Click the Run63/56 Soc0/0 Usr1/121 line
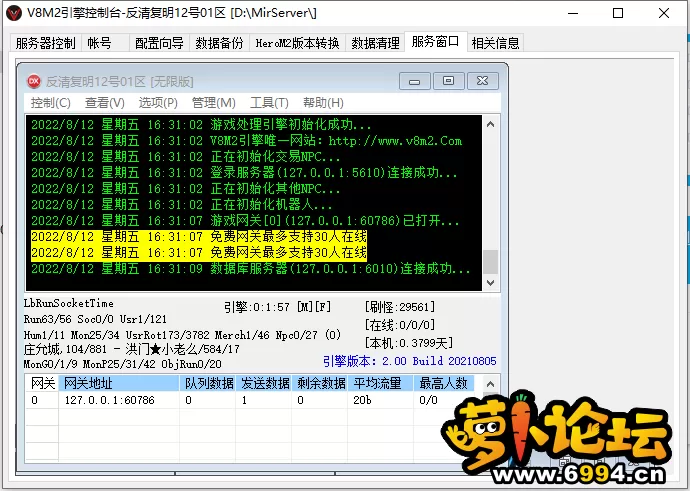The height and width of the screenshot is (491, 690). pyautogui.click(x=95, y=319)
